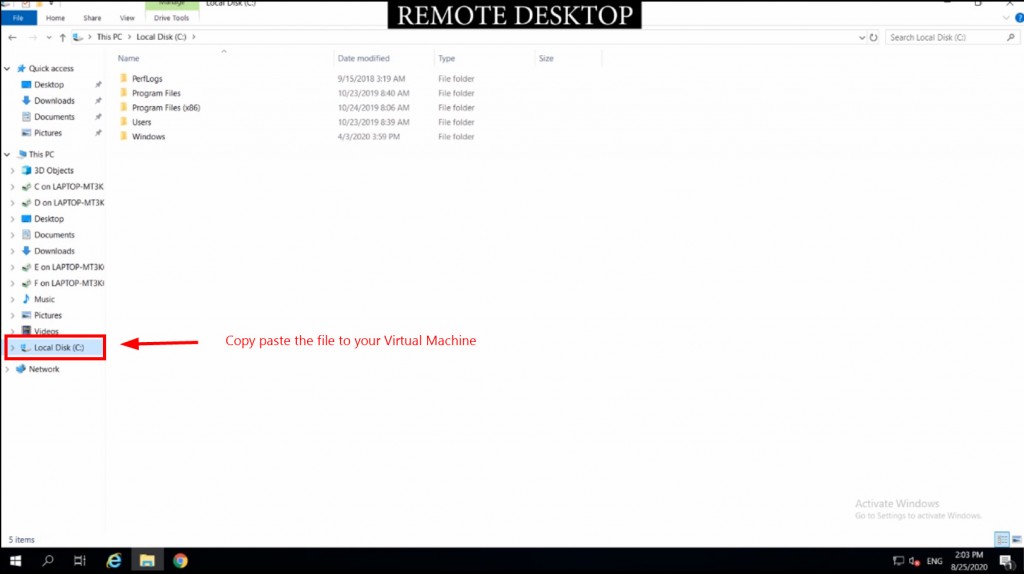
Task: Expand the 3D Objects node
Action: coord(12,170)
